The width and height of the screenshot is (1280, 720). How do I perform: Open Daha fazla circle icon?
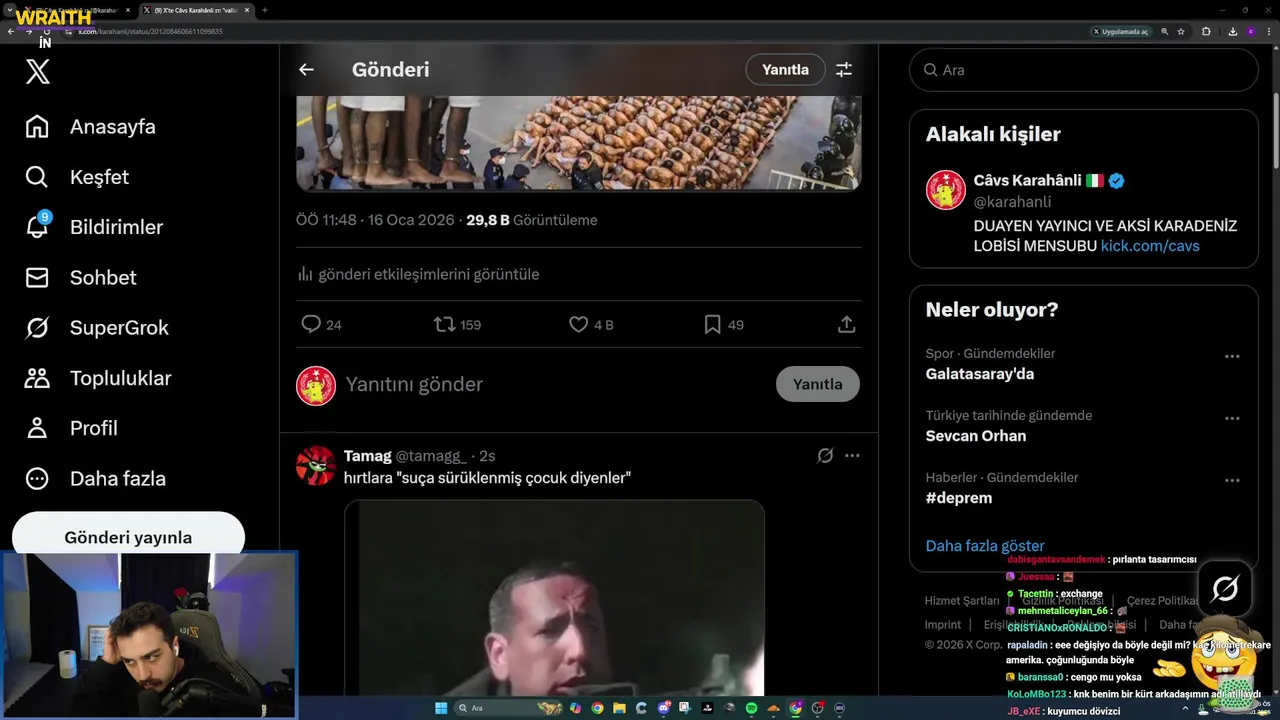(x=37, y=478)
